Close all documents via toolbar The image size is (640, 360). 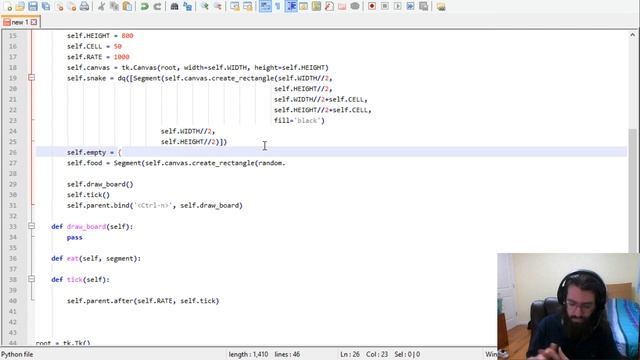click(72, 6)
